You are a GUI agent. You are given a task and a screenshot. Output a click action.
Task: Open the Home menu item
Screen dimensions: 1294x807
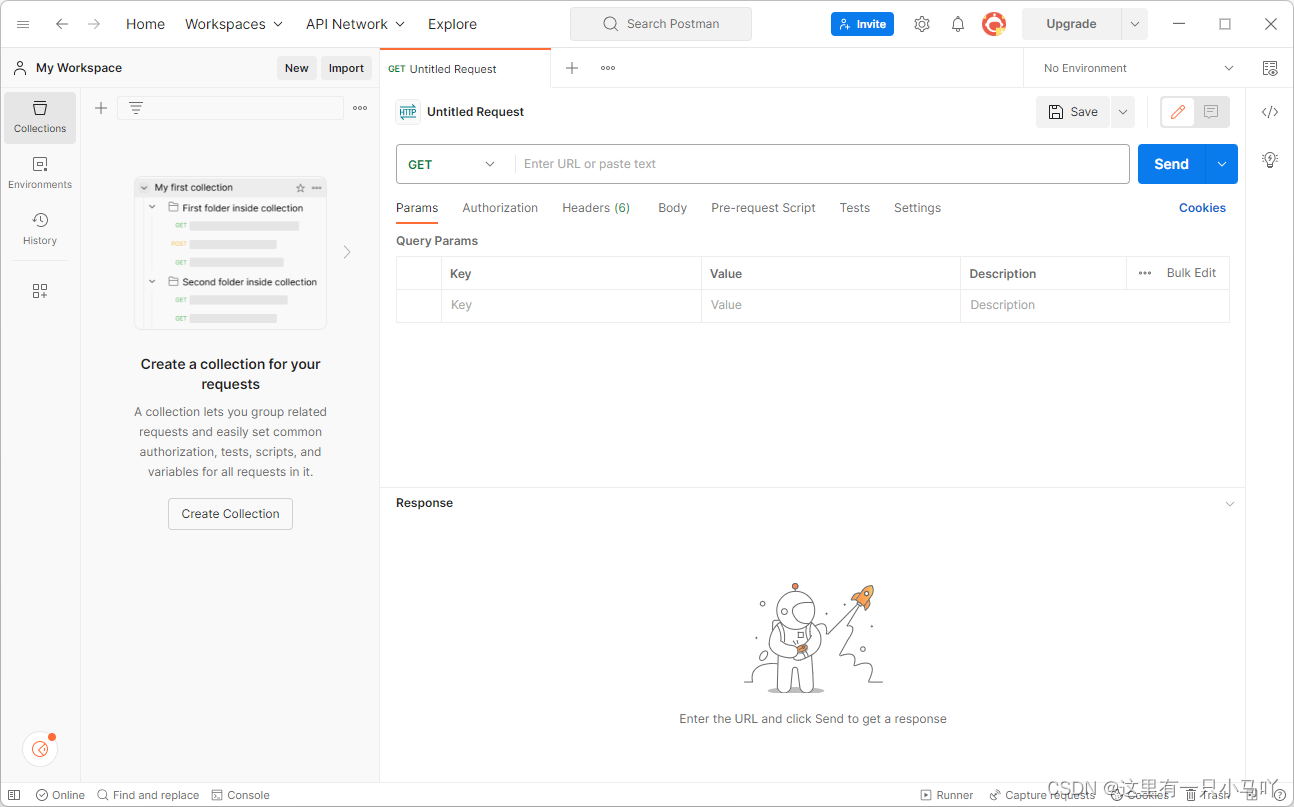[x=145, y=24]
